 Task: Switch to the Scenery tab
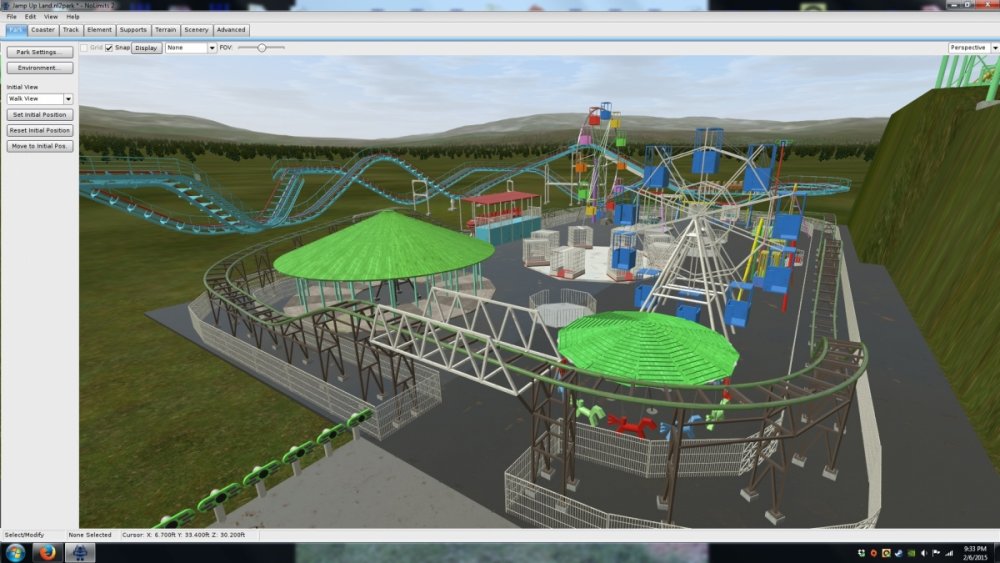coord(197,30)
